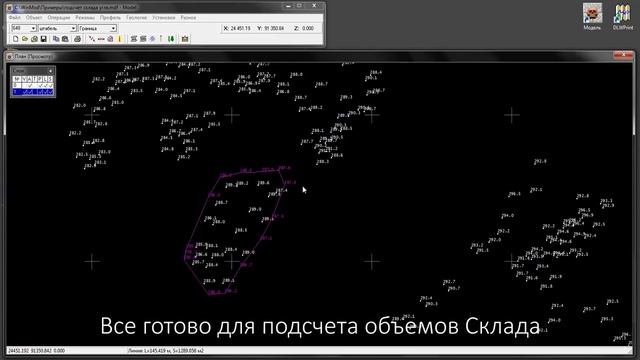
Task: Open the Профиль menu
Action: (110, 18)
